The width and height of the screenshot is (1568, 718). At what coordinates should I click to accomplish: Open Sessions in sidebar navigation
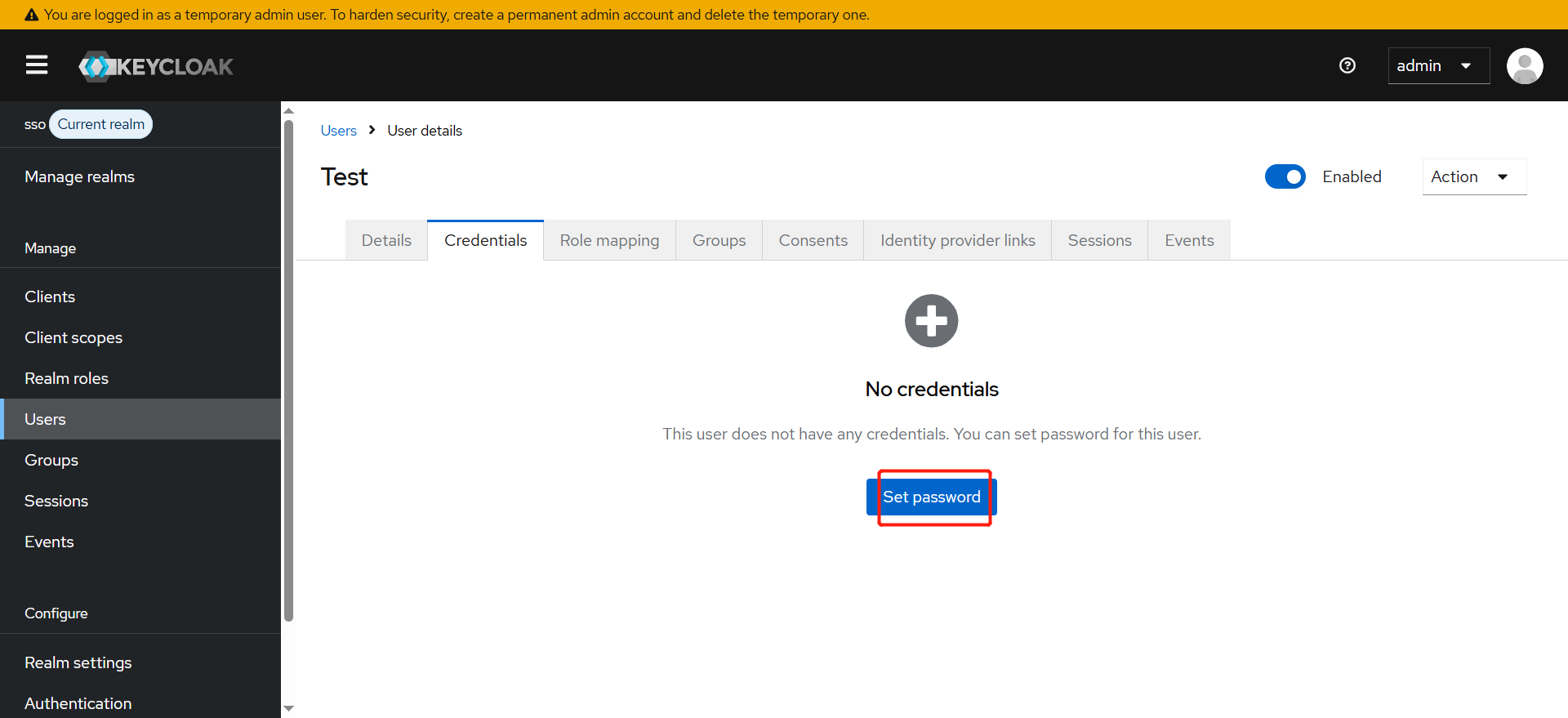click(140, 501)
